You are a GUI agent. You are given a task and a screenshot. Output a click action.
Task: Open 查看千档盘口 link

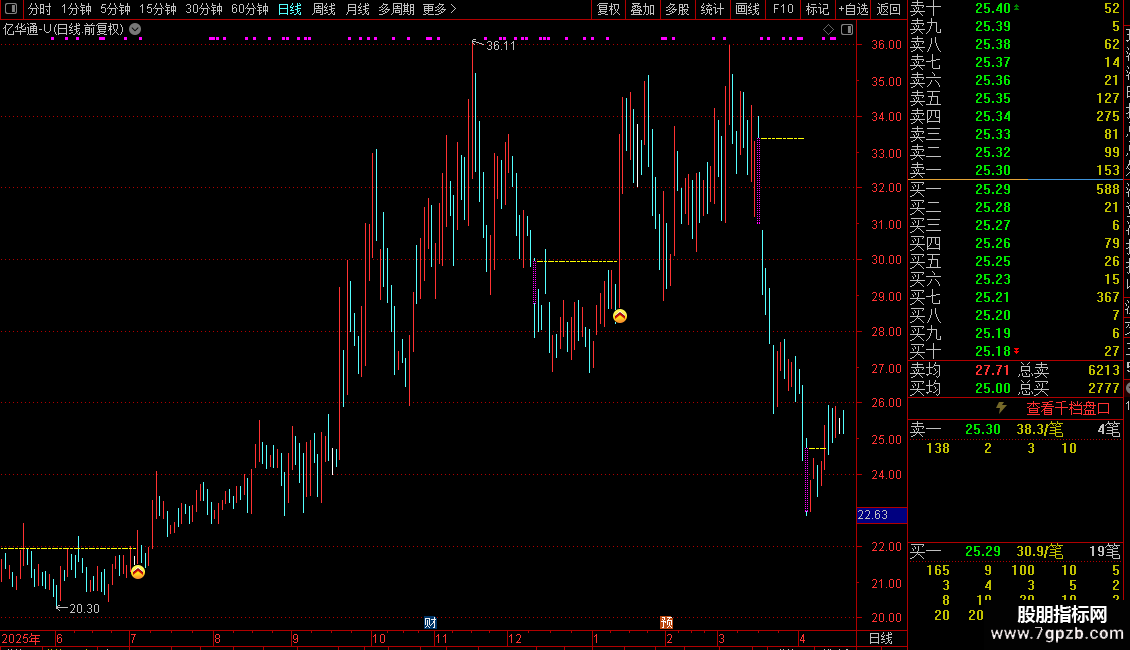click(1068, 409)
